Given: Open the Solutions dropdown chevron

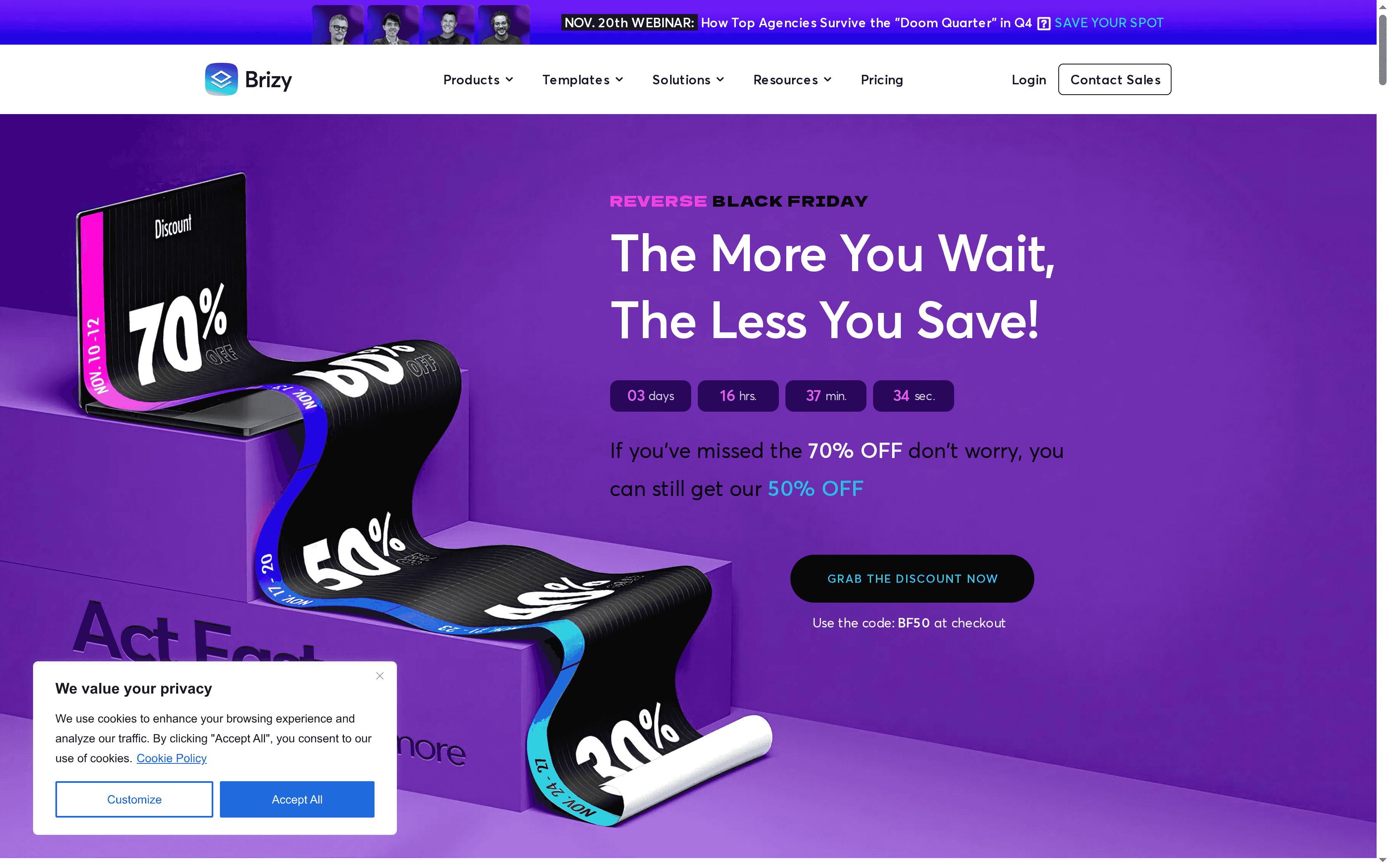Looking at the screenshot, I should (720, 80).
